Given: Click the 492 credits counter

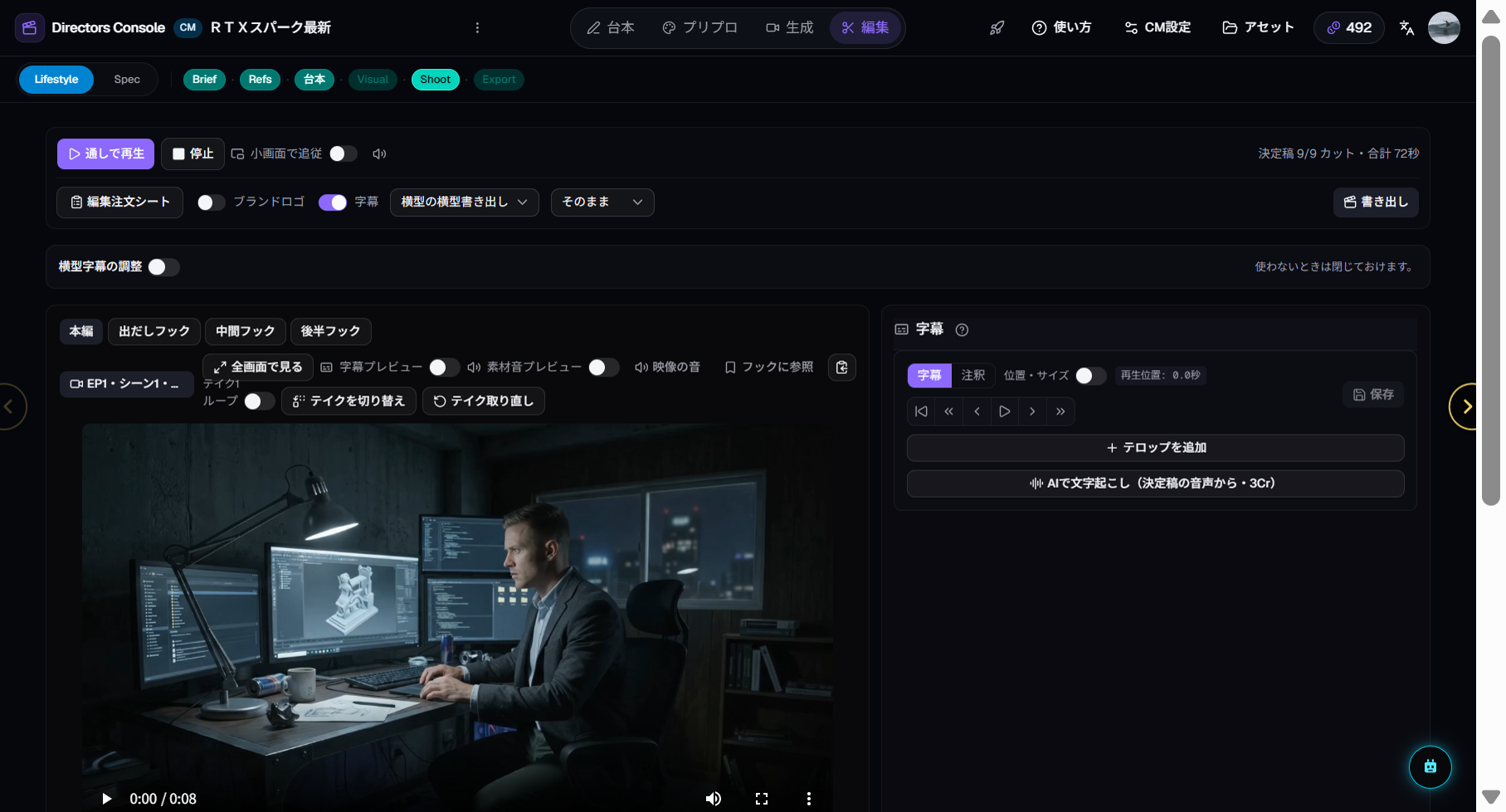Looking at the screenshot, I should [x=1349, y=27].
